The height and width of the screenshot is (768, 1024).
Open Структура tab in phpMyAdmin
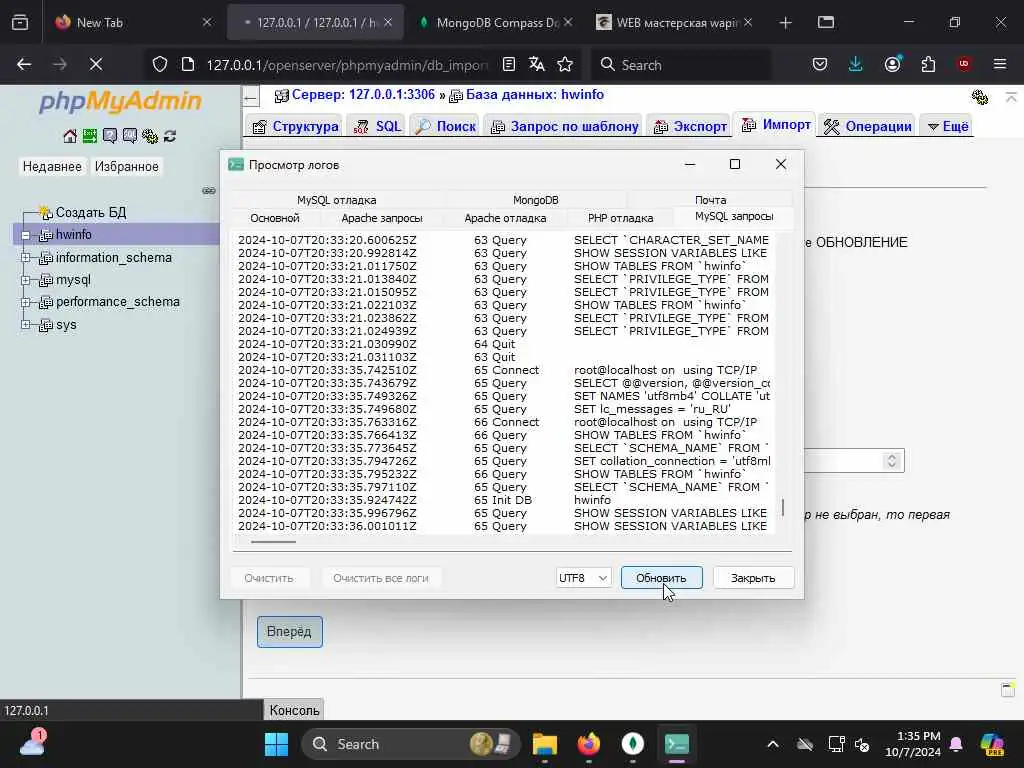click(x=295, y=126)
